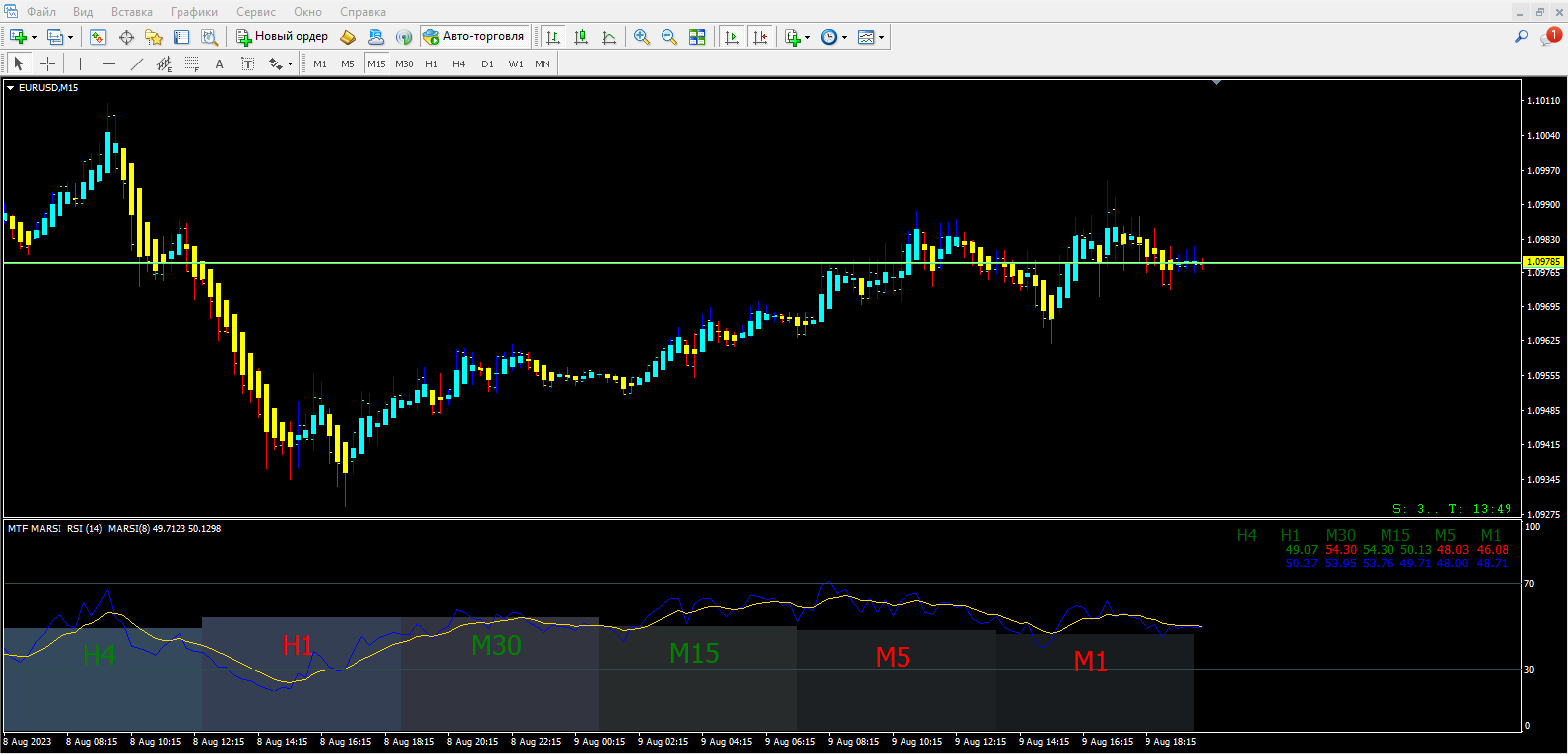The image size is (1568, 754).
Task: Open Strategy Tester magnifier icon
Action: click(209, 37)
